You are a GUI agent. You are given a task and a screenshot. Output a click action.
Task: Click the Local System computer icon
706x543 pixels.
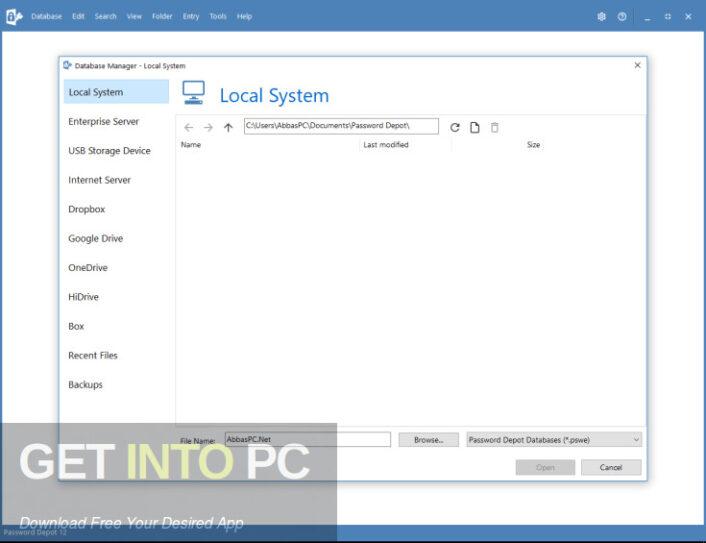click(x=194, y=93)
